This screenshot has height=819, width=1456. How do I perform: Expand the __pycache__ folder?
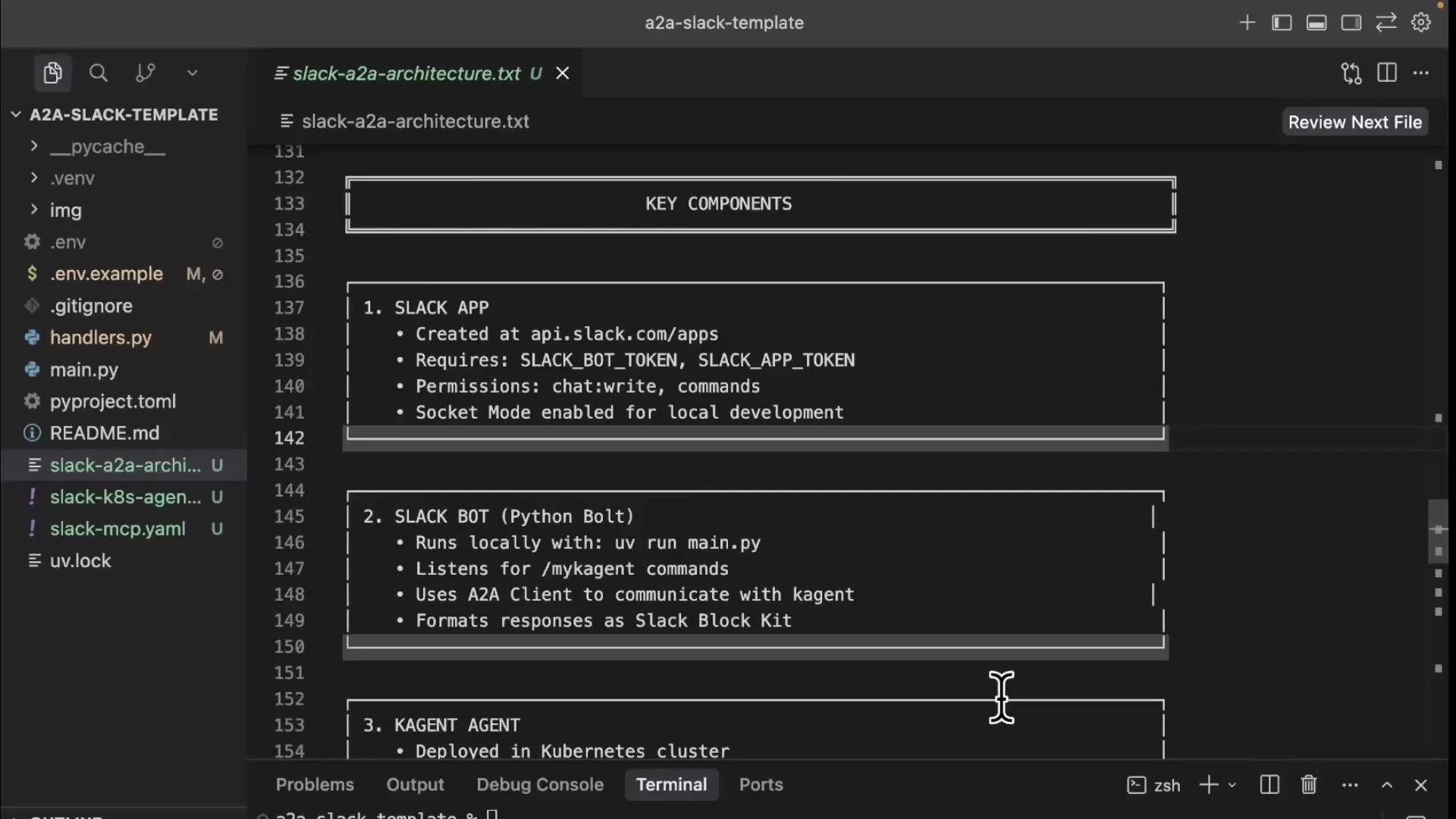coord(124,146)
